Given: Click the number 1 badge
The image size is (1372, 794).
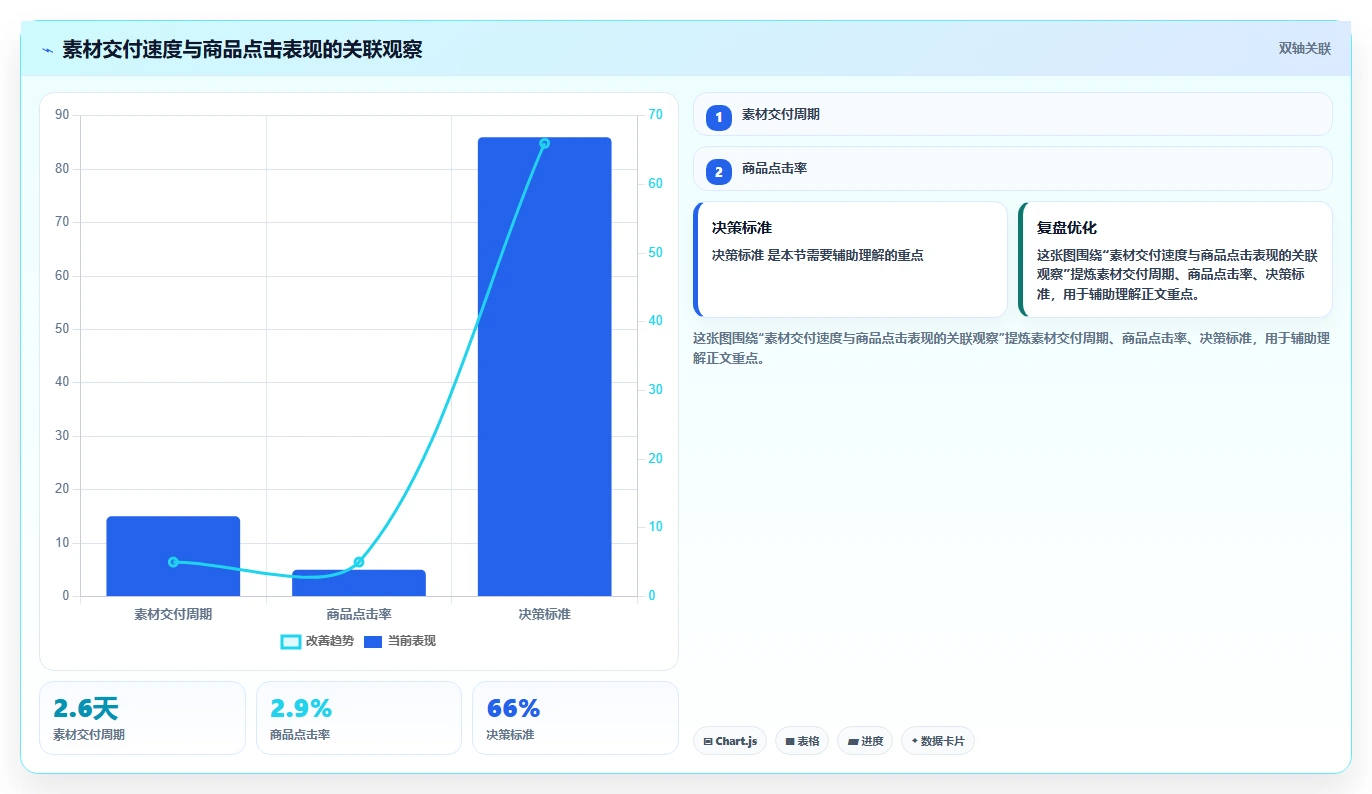Looking at the screenshot, I should [x=718, y=117].
